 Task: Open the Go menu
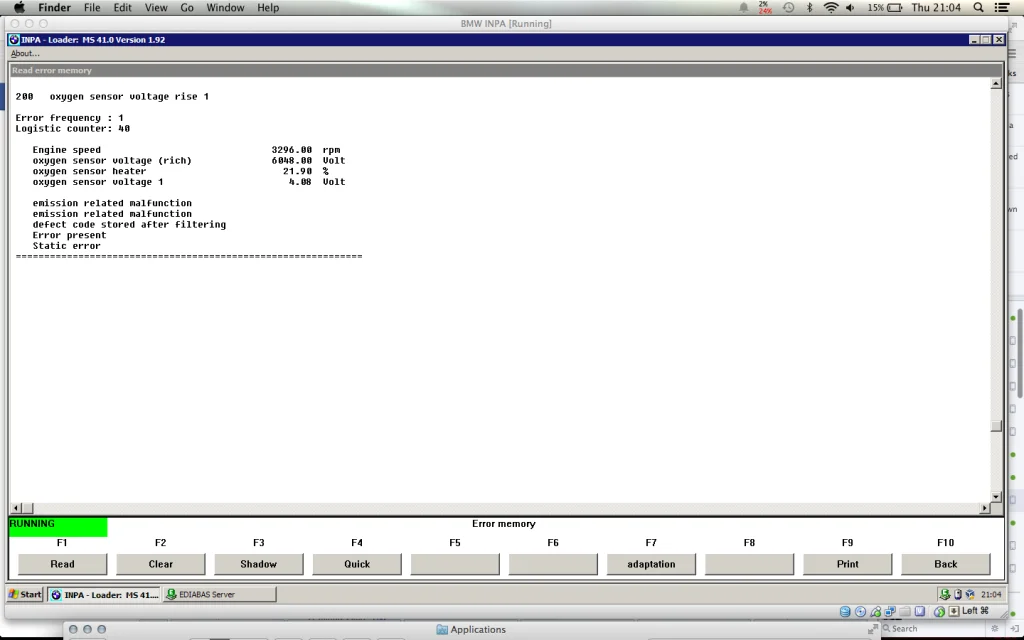click(187, 8)
